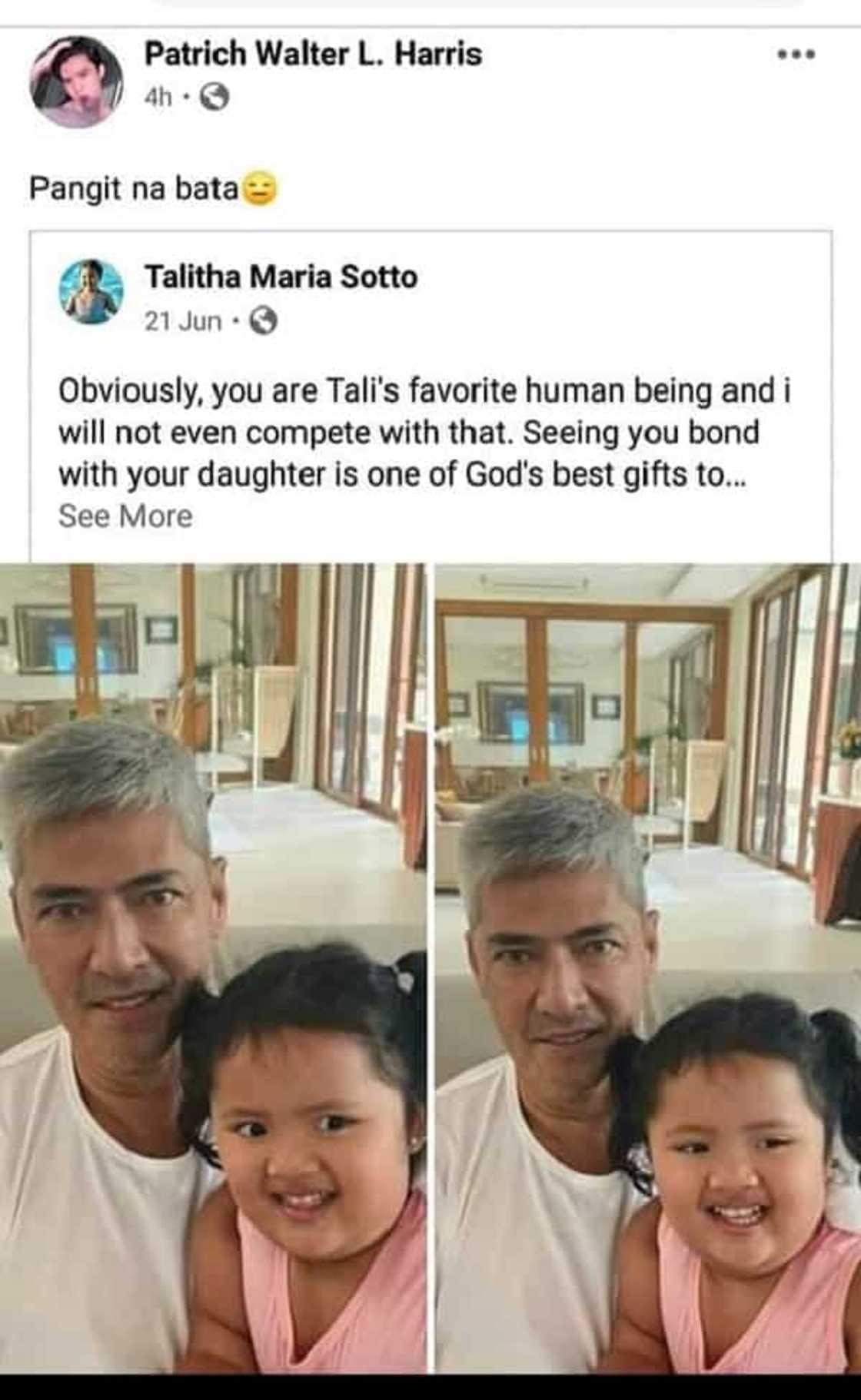Screen dimensions: 861x1400
Task: Click the Pangit na bata caption text
Action: coord(134,189)
